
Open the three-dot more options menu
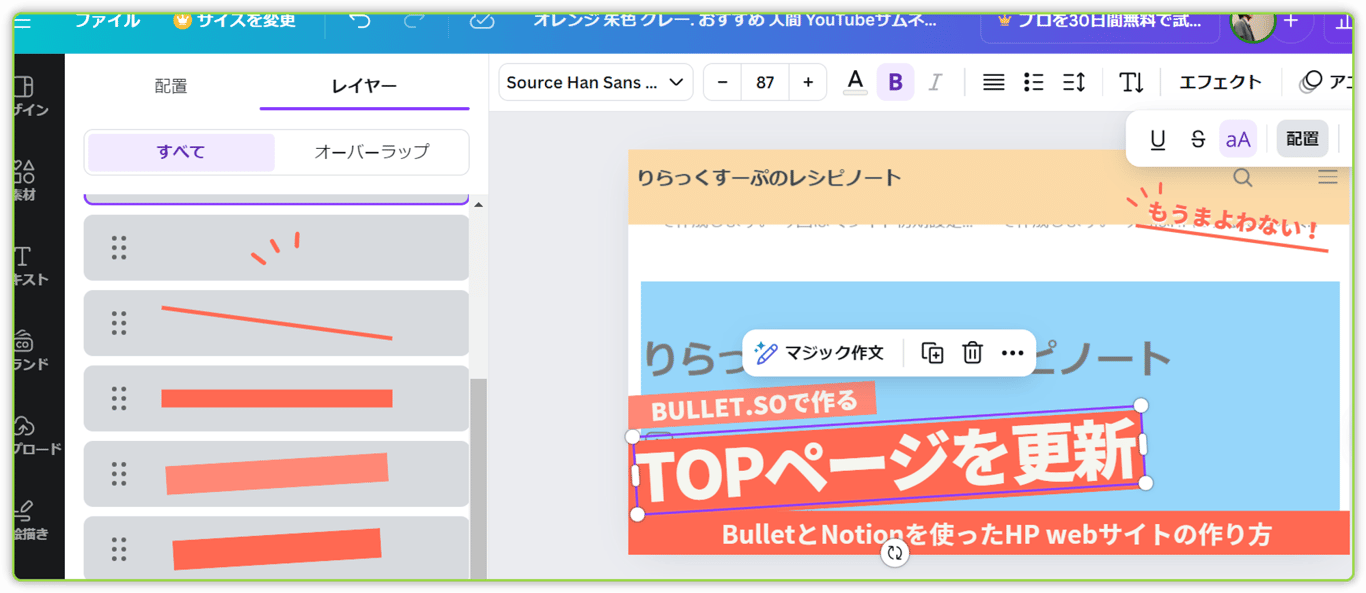click(x=1012, y=353)
